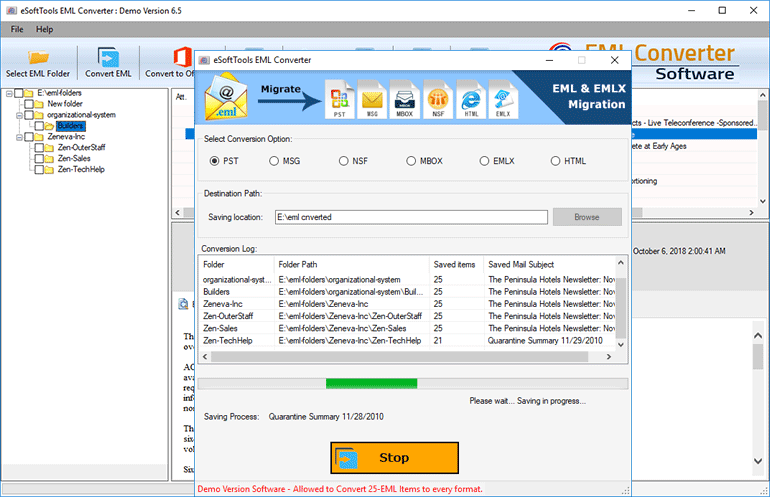Click the PST format icon in banner
The image size is (770, 497).
(x=340, y=100)
